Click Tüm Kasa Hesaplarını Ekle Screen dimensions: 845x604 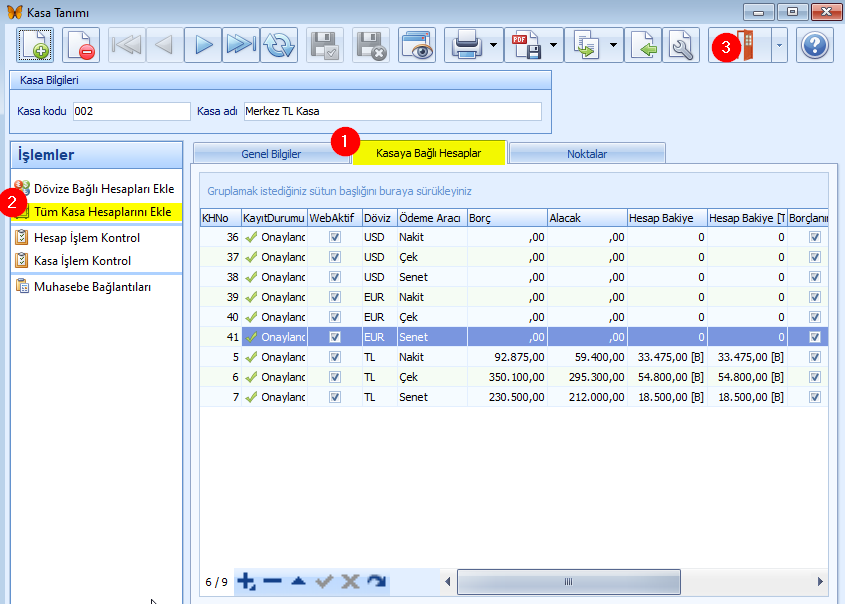(102, 212)
